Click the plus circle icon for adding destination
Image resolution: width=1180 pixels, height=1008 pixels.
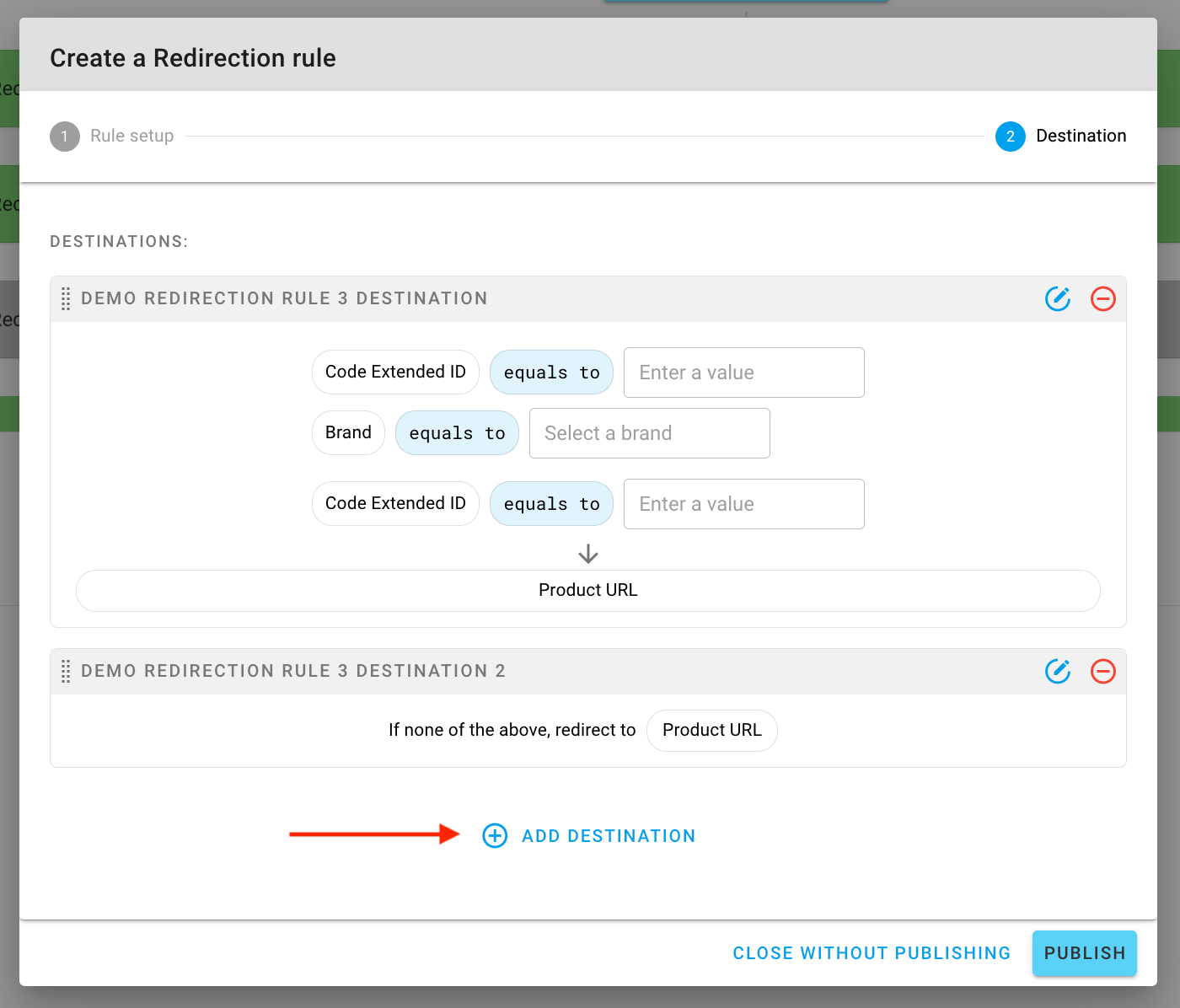[495, 835]
